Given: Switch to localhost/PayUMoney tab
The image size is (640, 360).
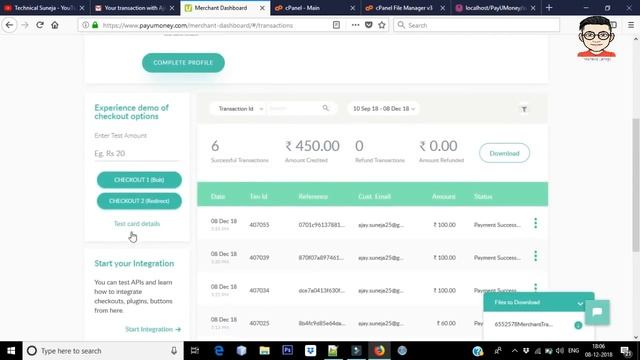Looking at the screenshot, I should (x=495, y=8).
